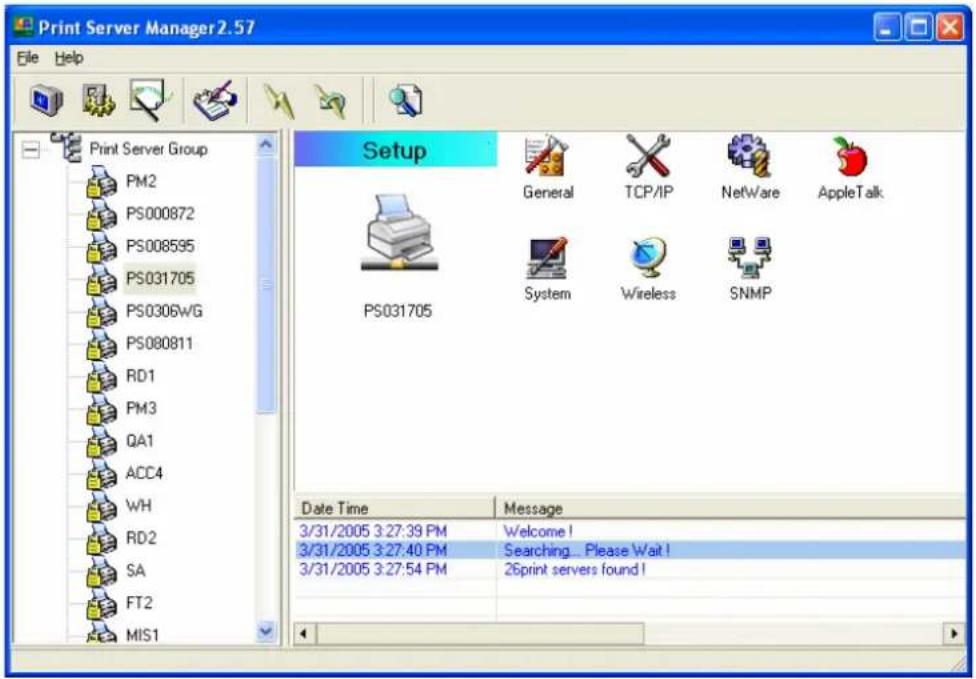Image resolution: width=976 pixels, height=679 pixels.
Task: Select SA print server
Action: pyautogui.click(x=135, y=570)
